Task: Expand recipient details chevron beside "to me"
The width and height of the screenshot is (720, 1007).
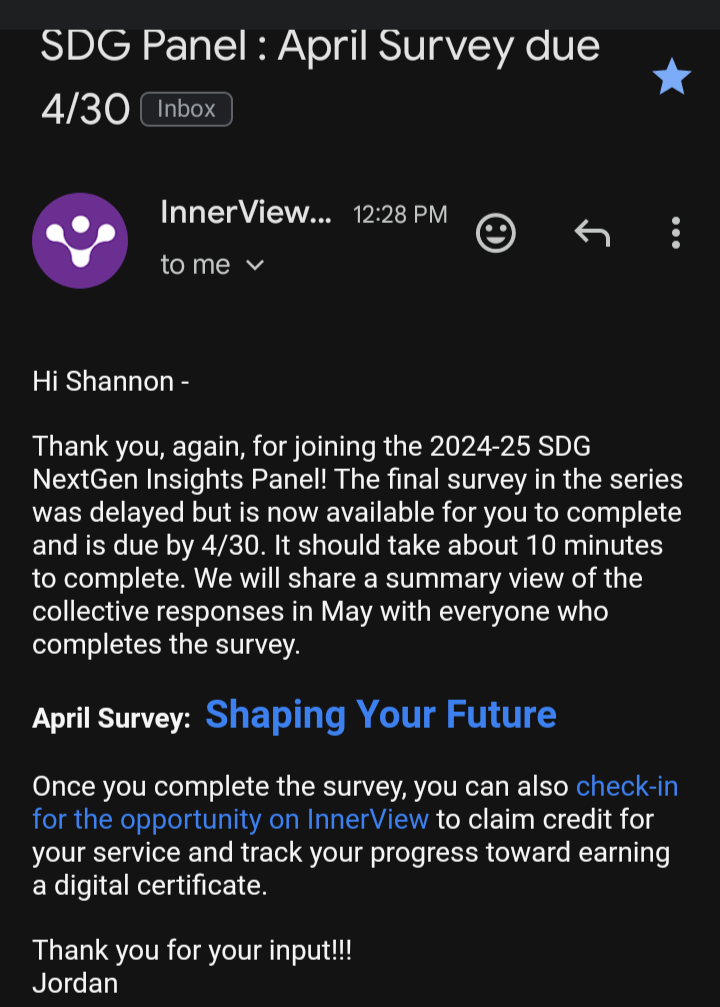Action: click(x=255, y=265)
